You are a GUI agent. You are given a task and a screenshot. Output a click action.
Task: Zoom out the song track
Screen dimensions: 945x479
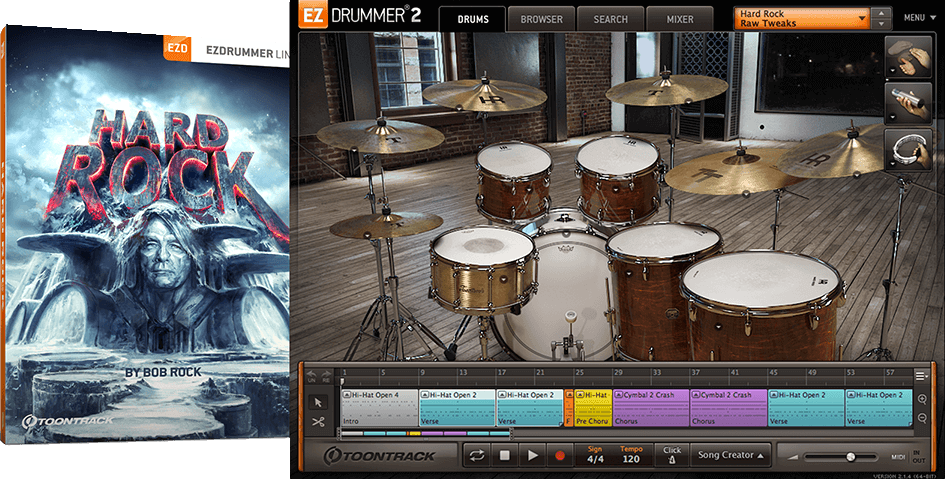click(x=922, y=418)
